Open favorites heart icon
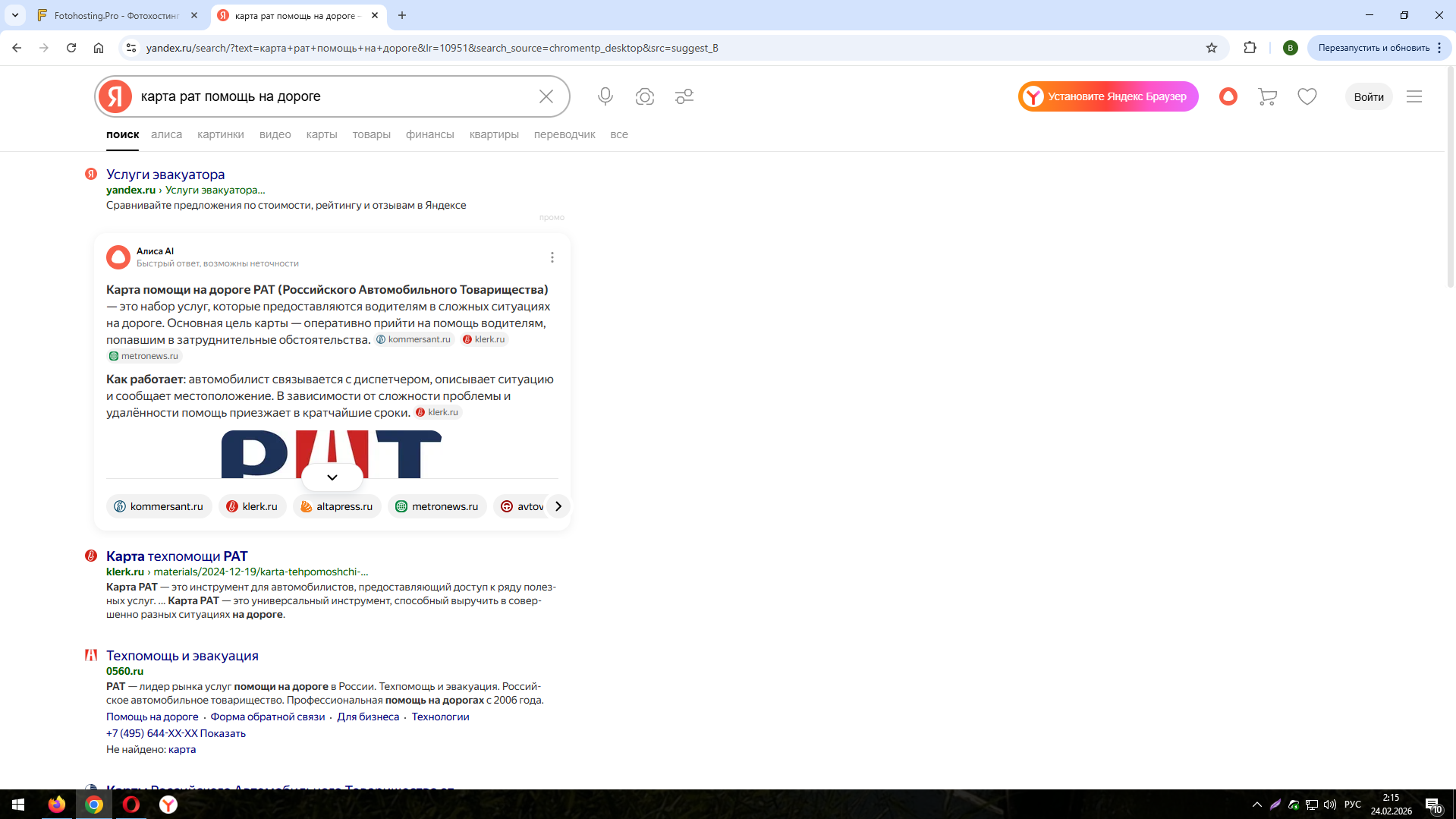 1307,96
